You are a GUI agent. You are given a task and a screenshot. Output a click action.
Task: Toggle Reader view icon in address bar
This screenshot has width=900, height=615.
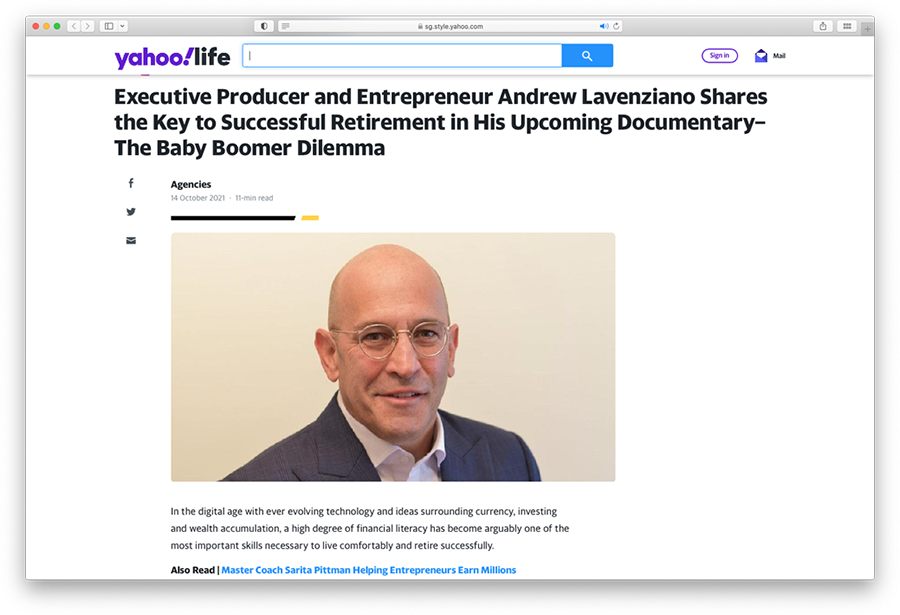pos(285,26)
